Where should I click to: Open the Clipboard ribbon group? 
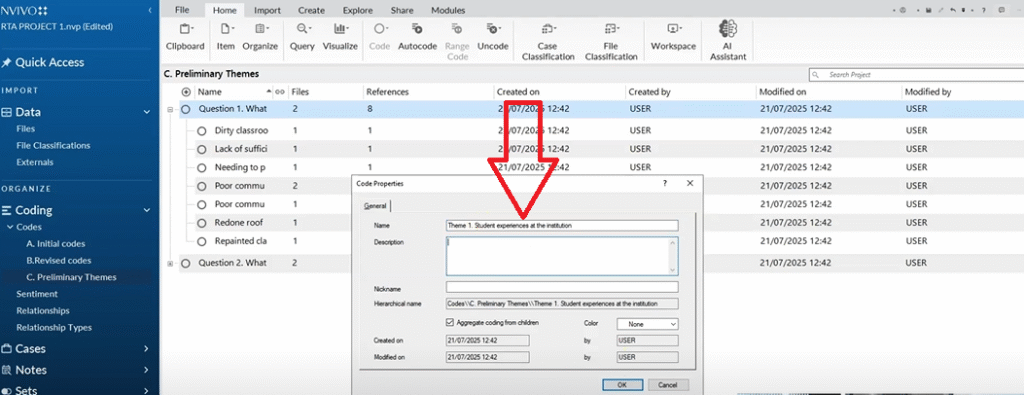pos(185,37)
